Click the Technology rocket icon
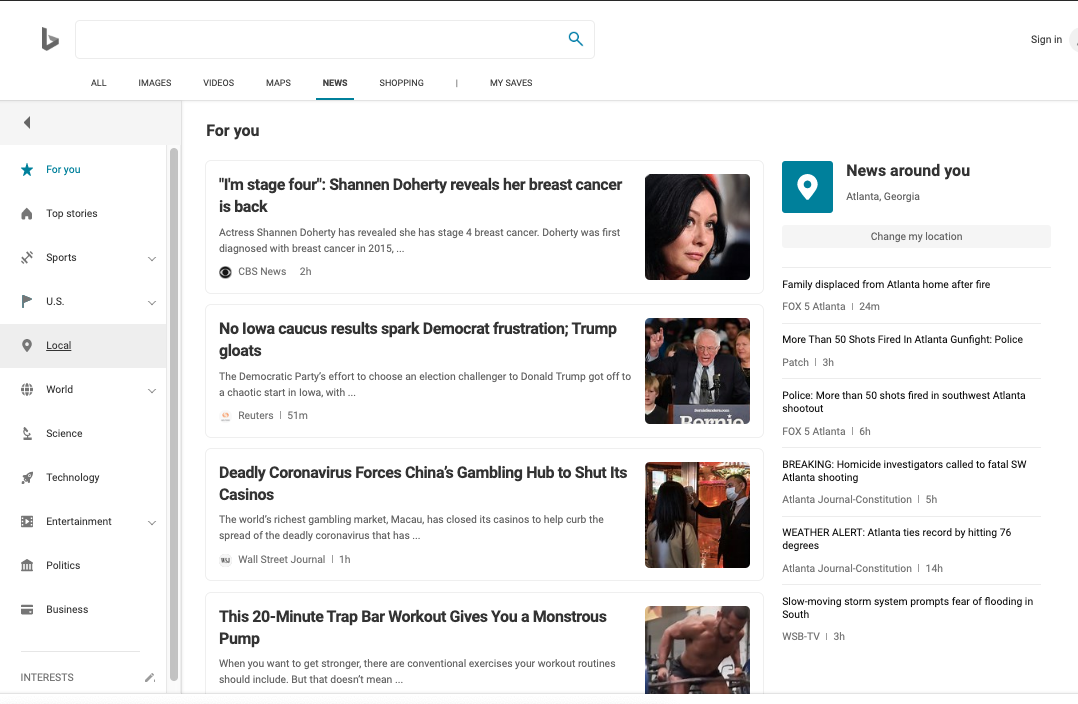This screenshot has height=704, width=1078. click(27, 478)
